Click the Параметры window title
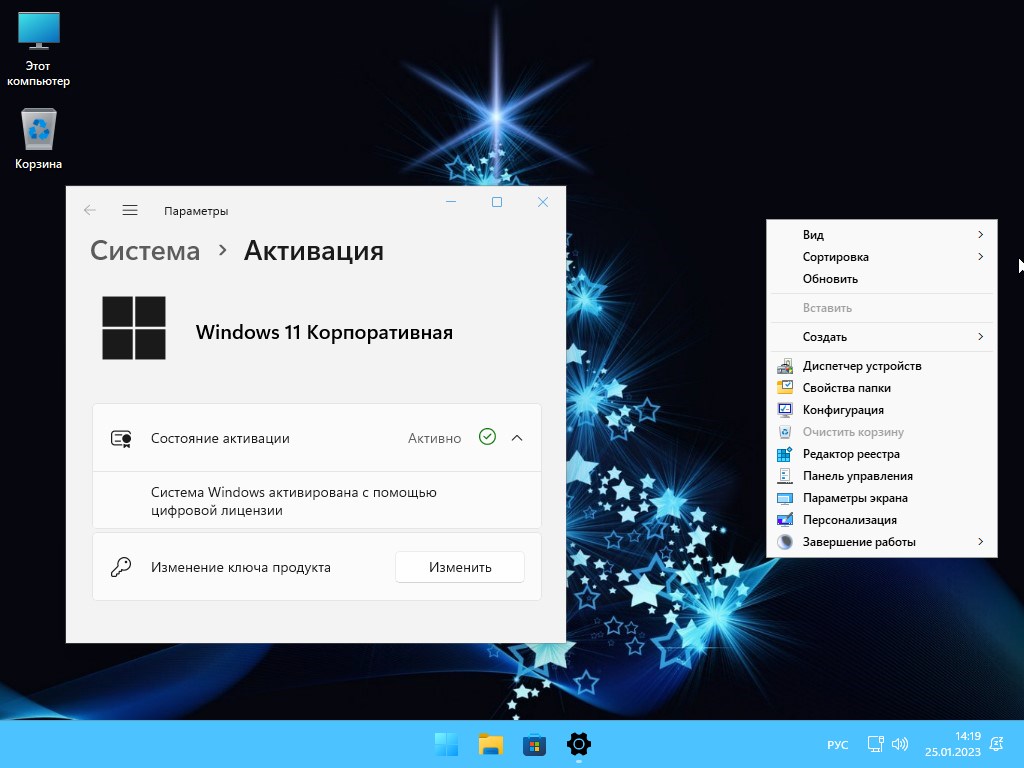The width and height of the screenshot is (1024, 768). pos(196,211)
